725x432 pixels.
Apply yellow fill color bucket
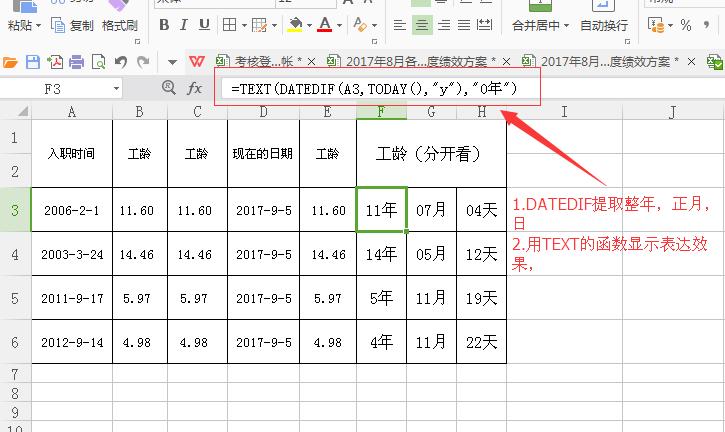(x=295, y=25)
